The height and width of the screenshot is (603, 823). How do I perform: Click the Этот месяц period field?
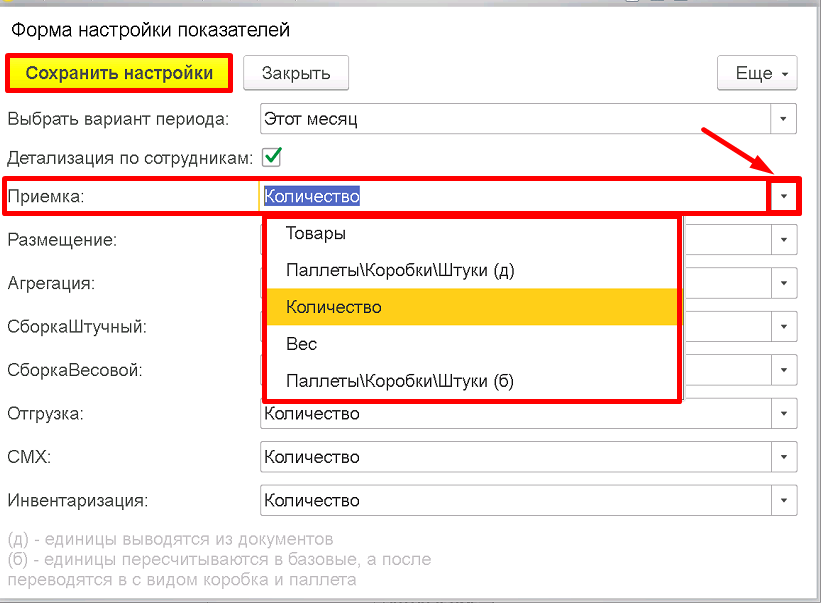click(x=515, y=119)
